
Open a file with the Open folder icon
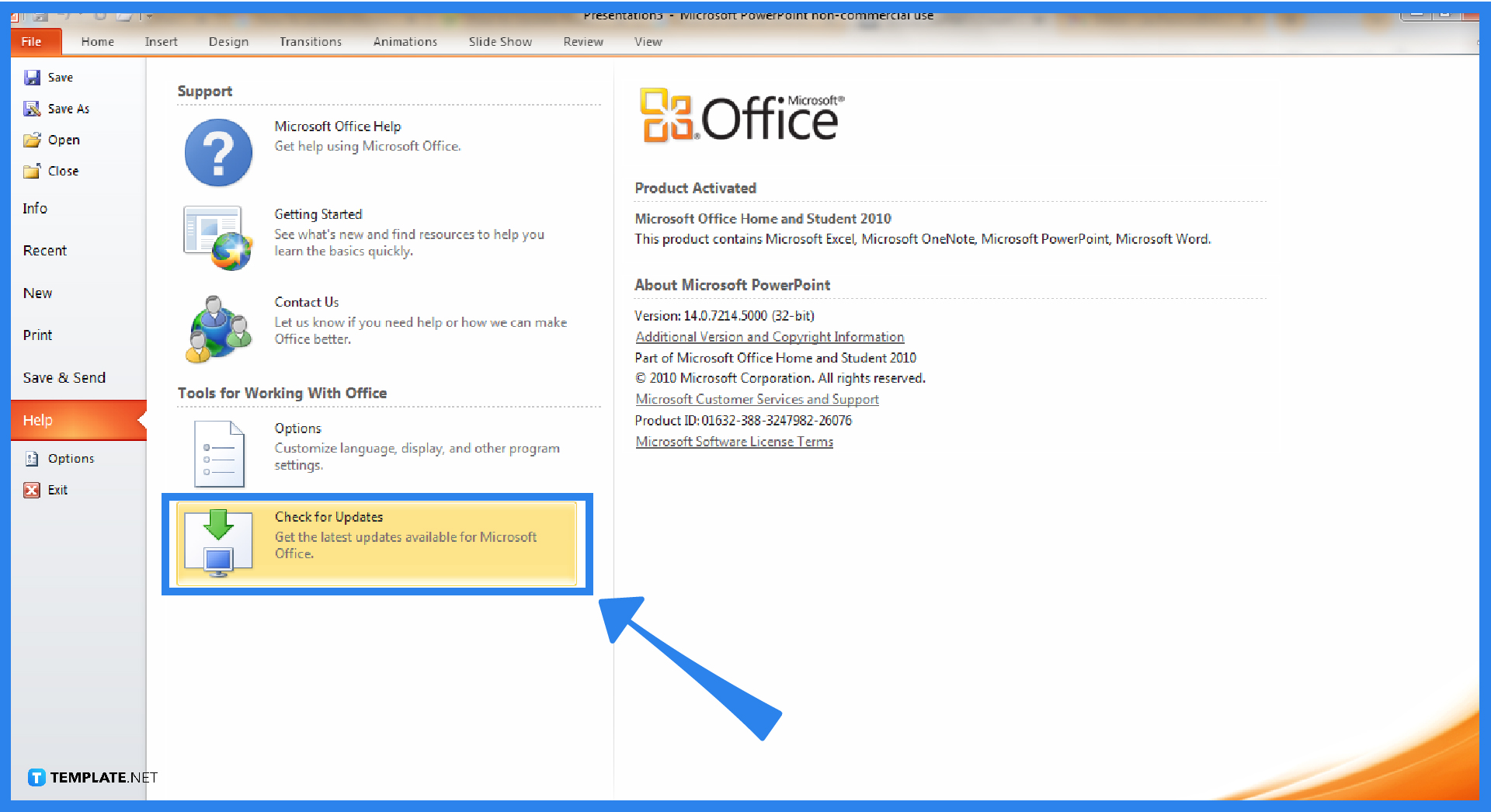coord(32,140)
